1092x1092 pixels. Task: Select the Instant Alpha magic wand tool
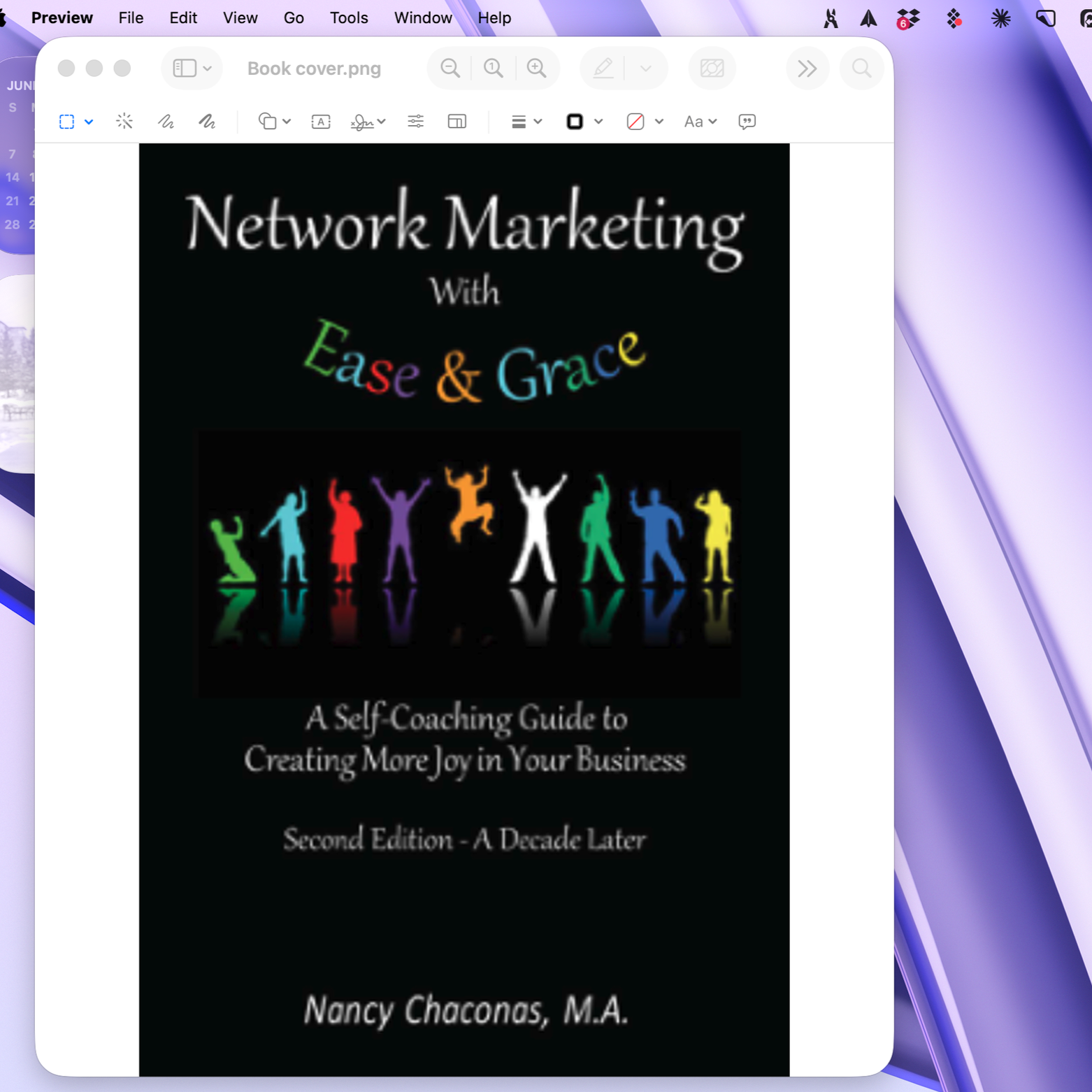124,122
